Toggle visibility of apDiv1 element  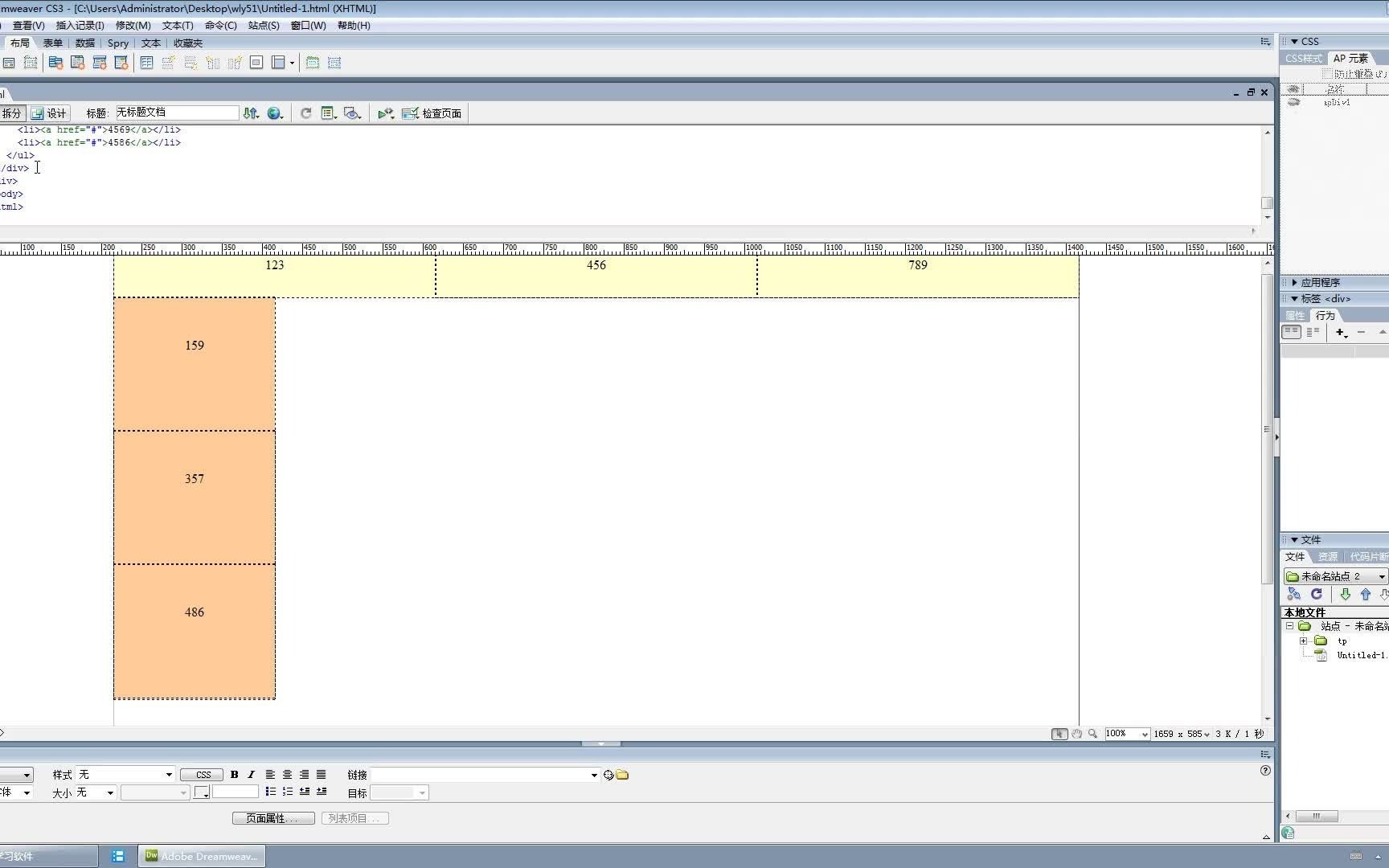(x=1293, y=103)
